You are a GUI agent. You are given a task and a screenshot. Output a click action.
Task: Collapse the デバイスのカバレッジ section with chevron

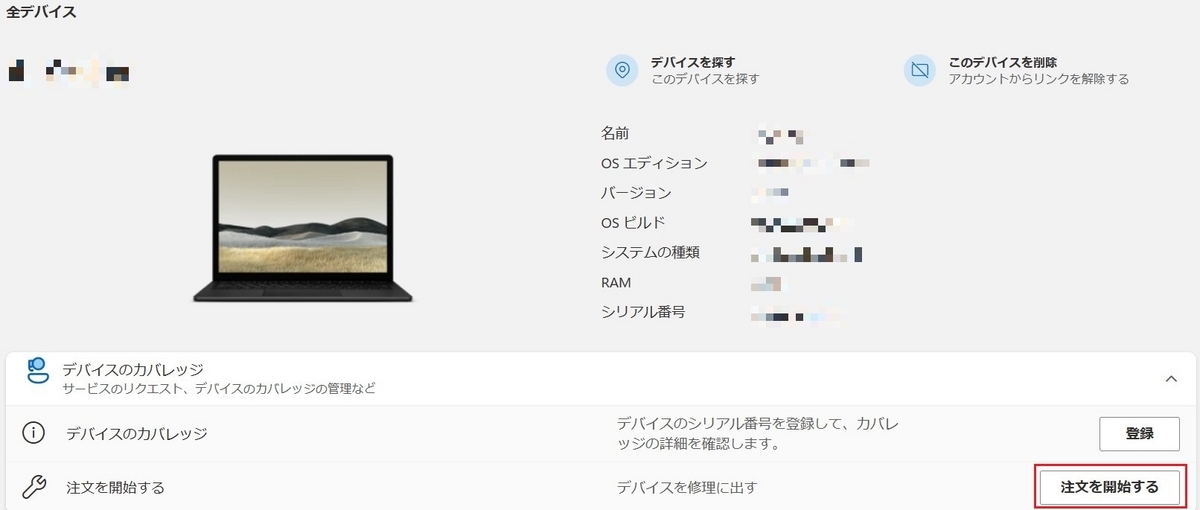tap(1170, 379)
